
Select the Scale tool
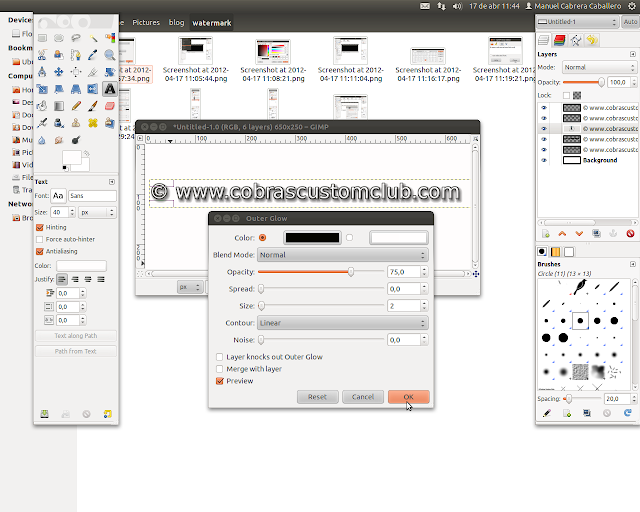42,89
